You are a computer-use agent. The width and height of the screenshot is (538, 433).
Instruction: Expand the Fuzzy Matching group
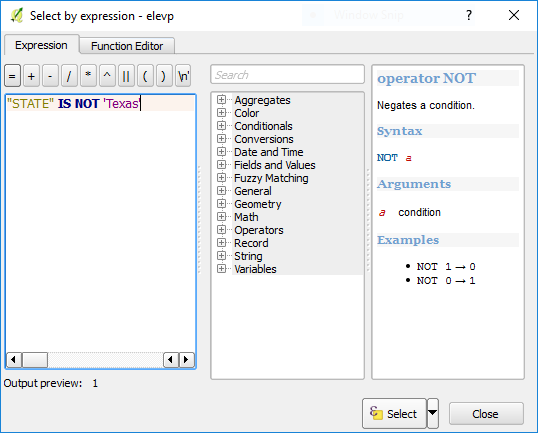click(221, 178)
